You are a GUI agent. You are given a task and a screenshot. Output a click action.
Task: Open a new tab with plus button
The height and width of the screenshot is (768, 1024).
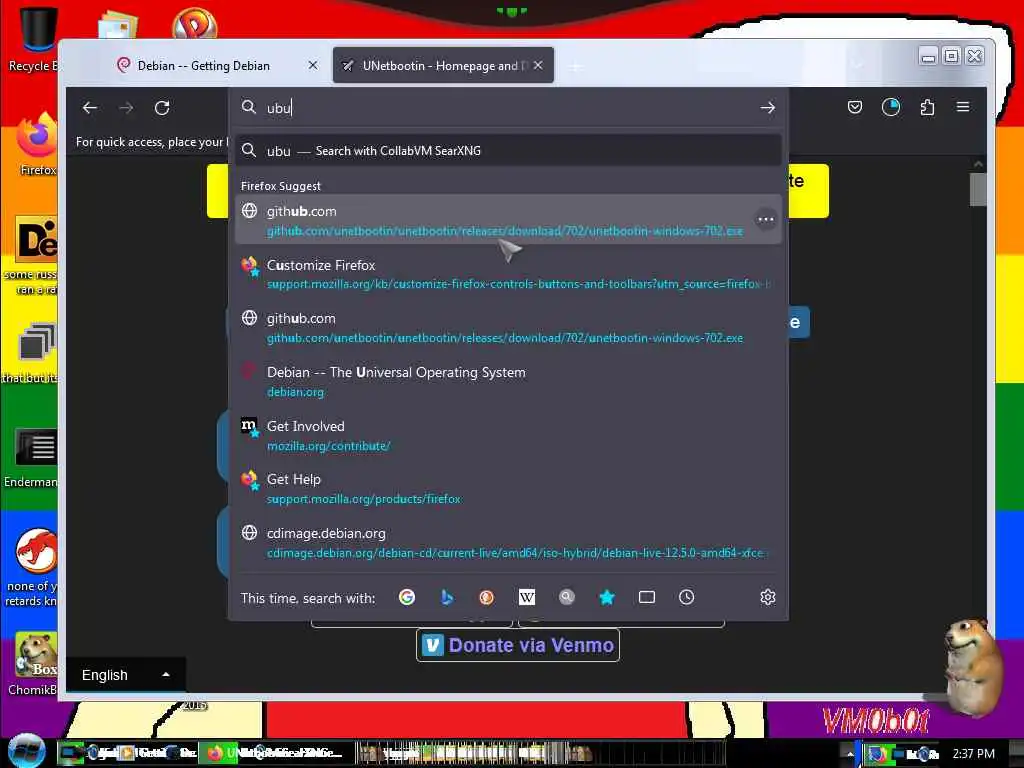click(x=575, y=66)
